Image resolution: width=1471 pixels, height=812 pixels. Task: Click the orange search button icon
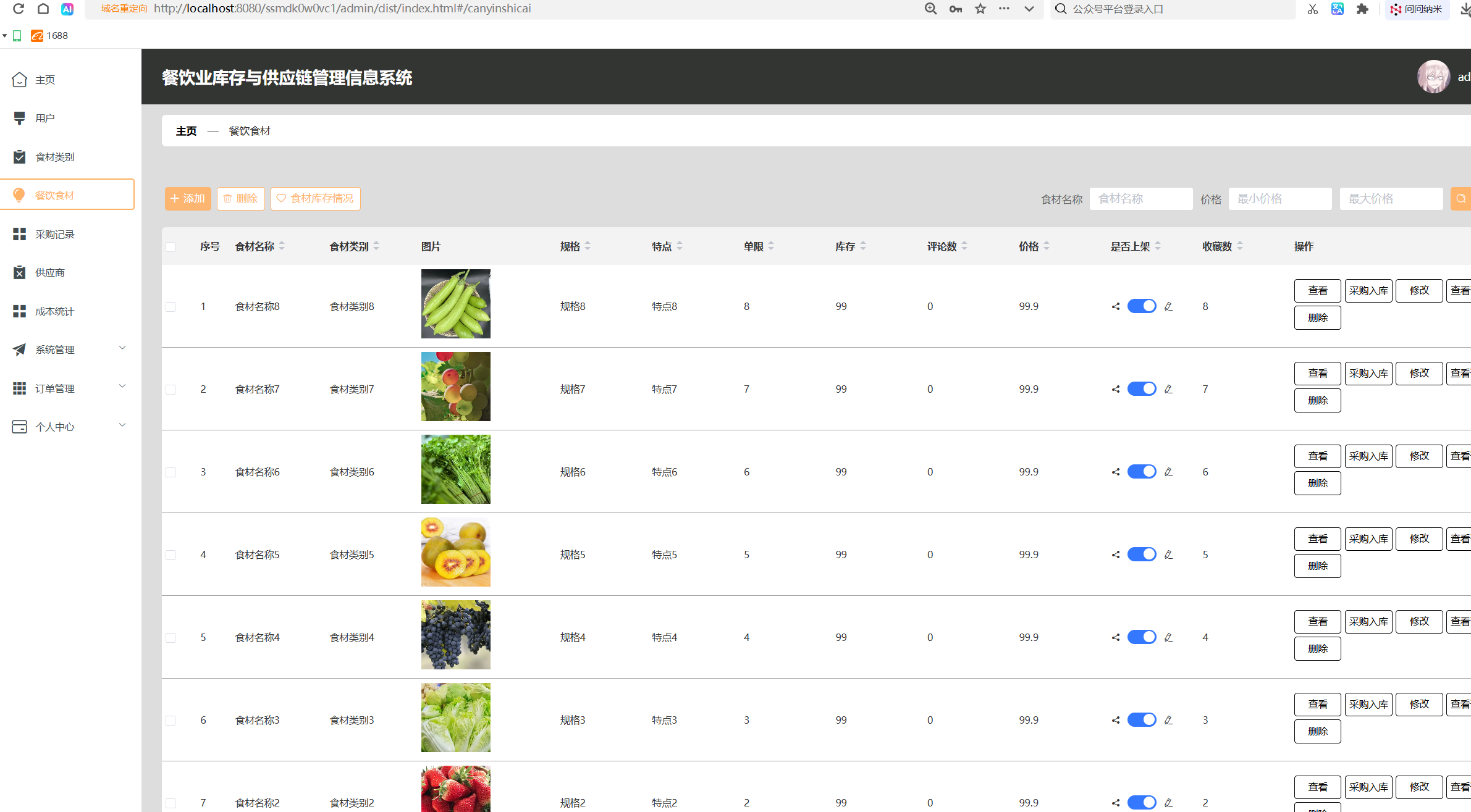(x=1460, y=199)
